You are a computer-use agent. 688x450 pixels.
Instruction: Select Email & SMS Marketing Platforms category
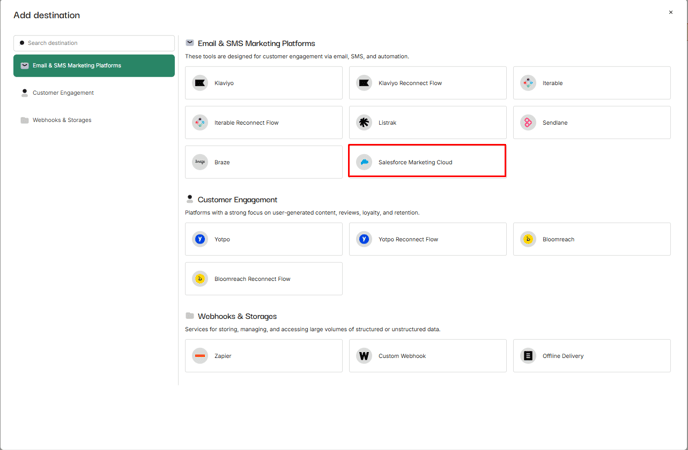pyautogui.click(x=94, y=66)
